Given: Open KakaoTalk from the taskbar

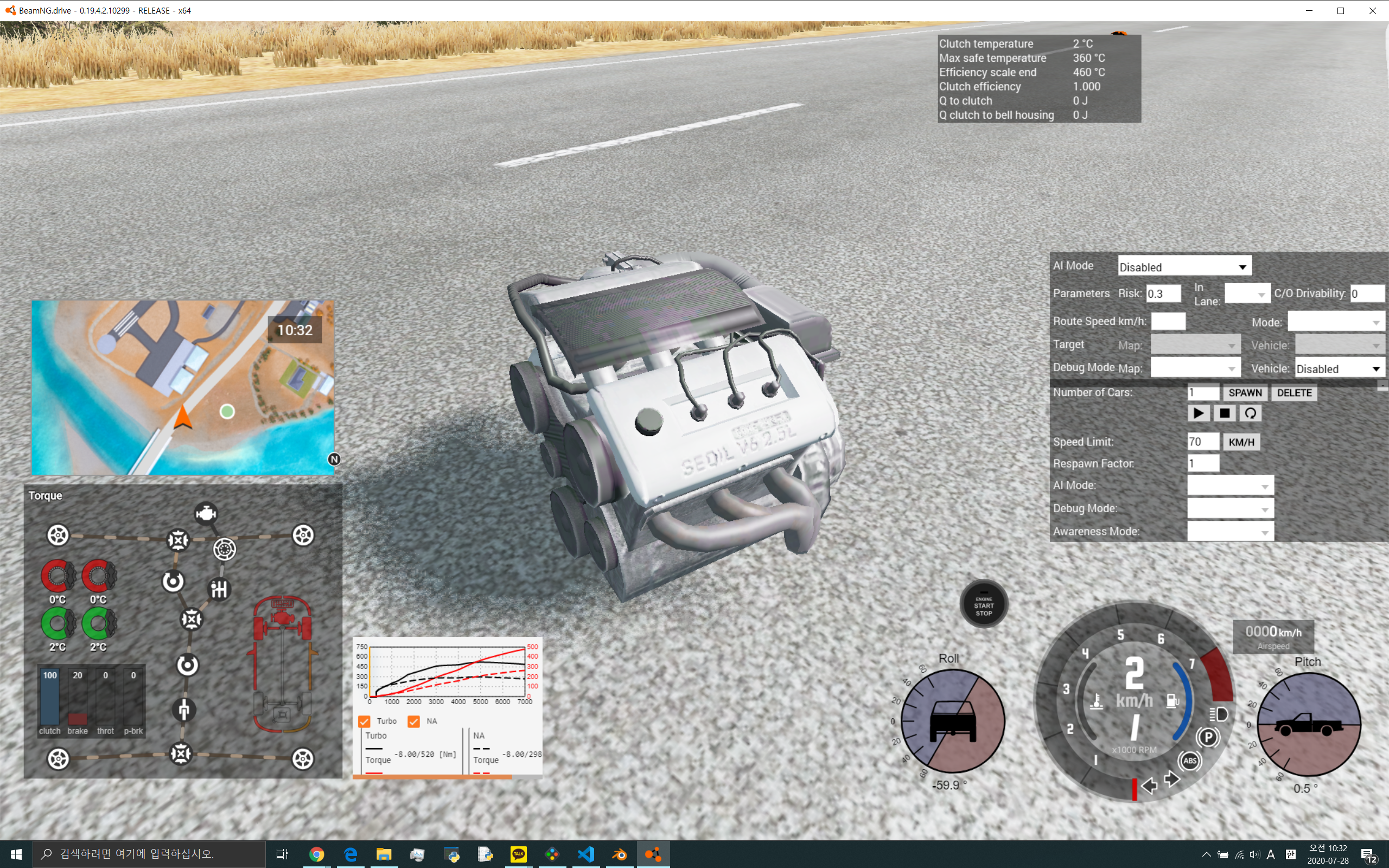Looking at the screenshot, I should 518,854.
